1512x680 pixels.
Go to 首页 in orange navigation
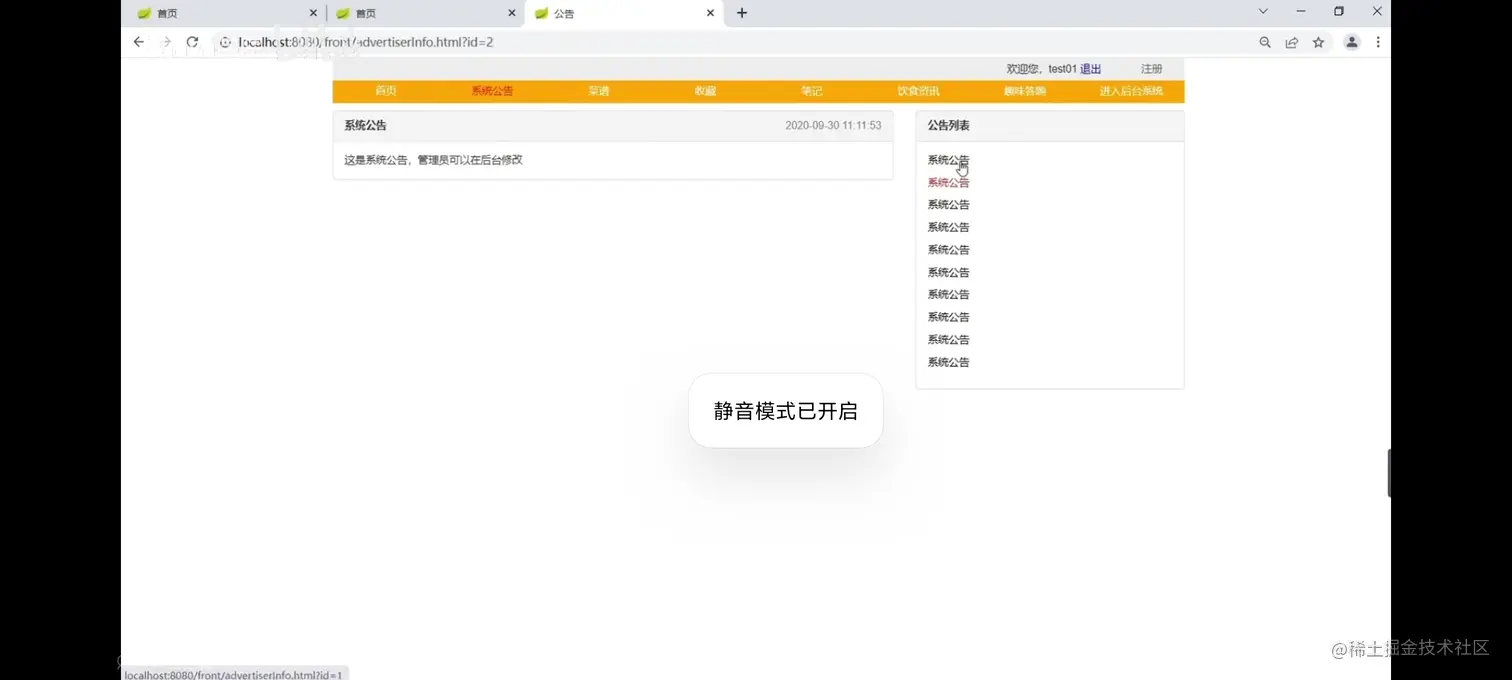(386, 91)
